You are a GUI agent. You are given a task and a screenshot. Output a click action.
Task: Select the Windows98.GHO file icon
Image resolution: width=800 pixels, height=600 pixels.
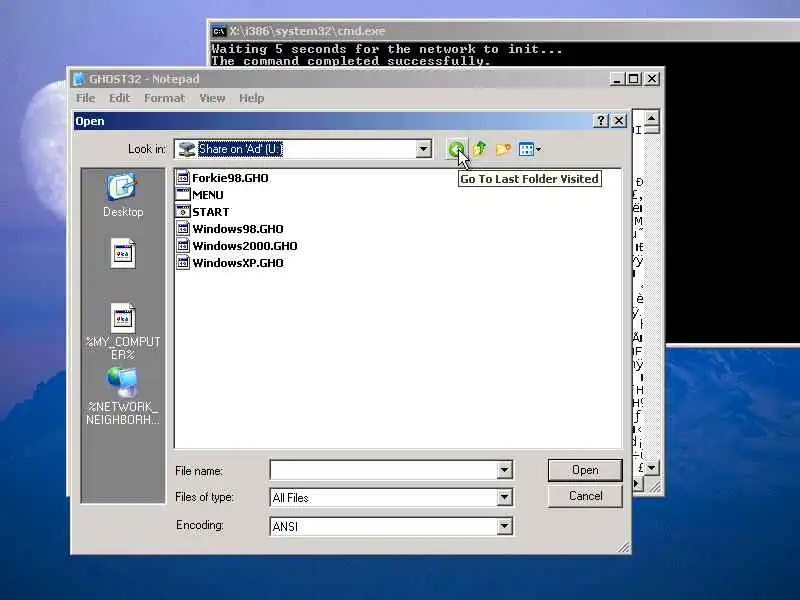click(183, 229)
